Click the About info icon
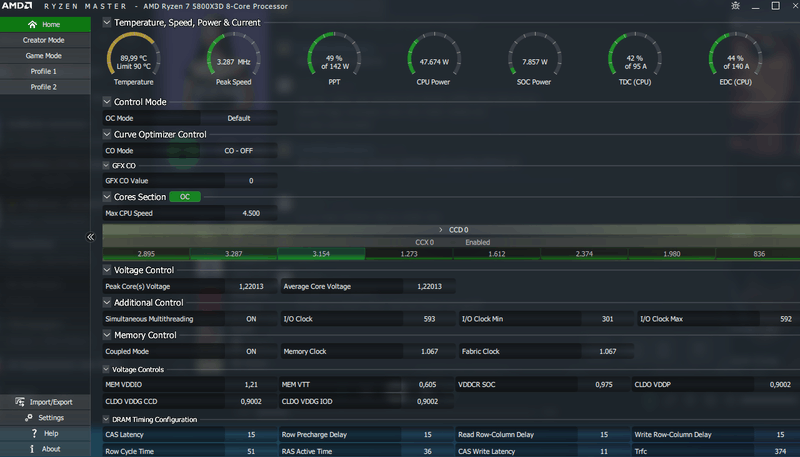 tap(32, 449)
